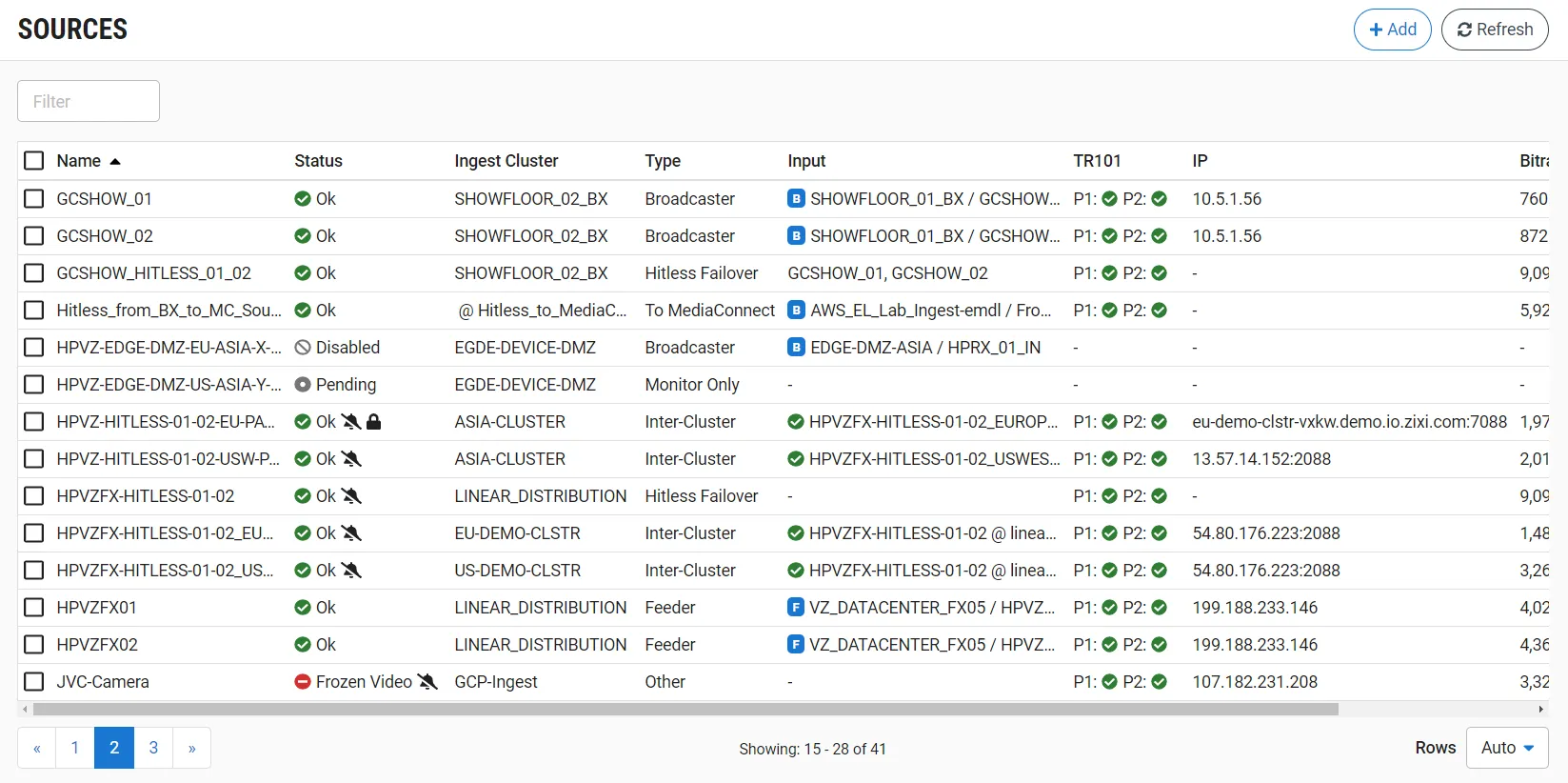Click the muted bell icon on JVC-Camera row
This screenshot has height=783, width=1568.
427,682
